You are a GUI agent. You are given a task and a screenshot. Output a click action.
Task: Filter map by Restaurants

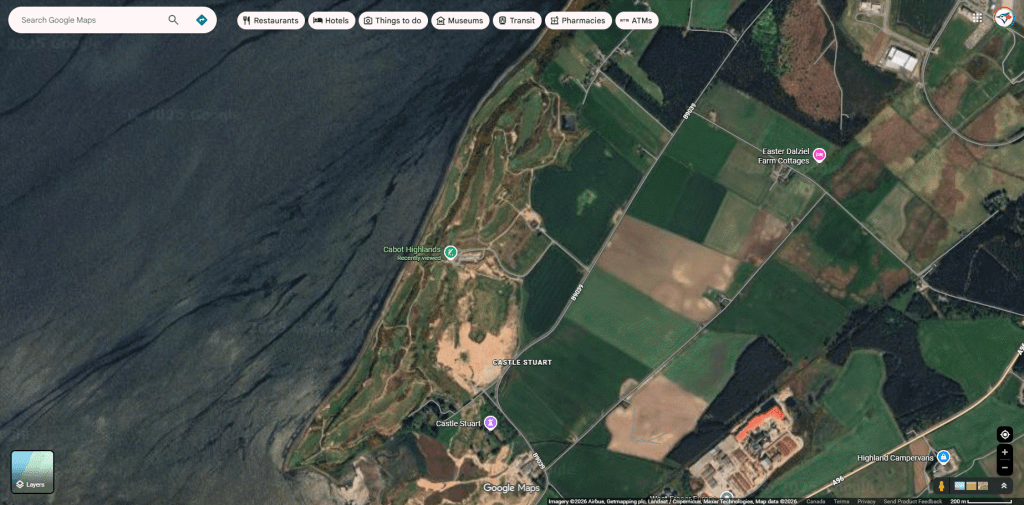(271, 20)
